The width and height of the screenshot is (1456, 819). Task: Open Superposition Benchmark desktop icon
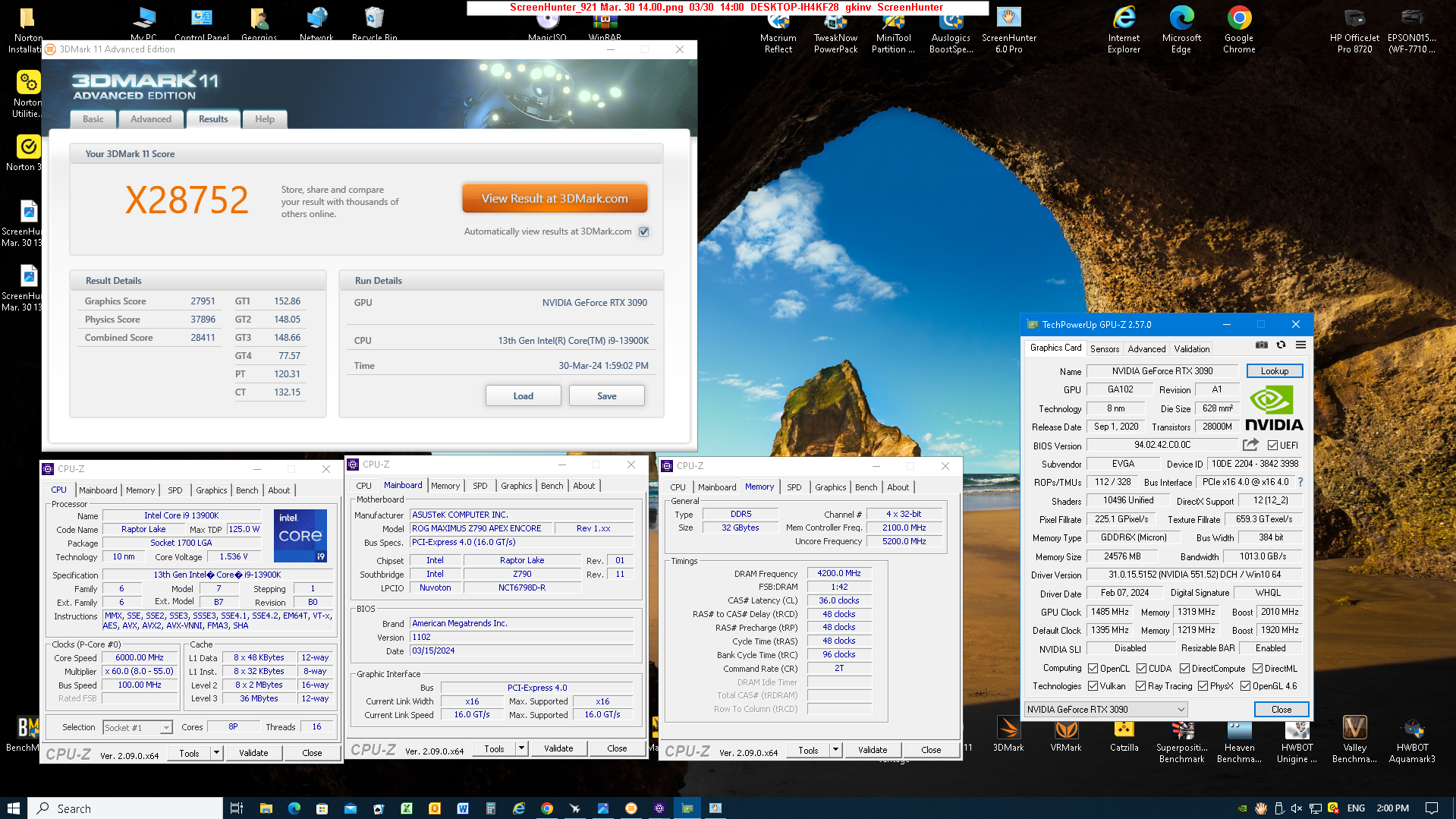point(1181,742)
